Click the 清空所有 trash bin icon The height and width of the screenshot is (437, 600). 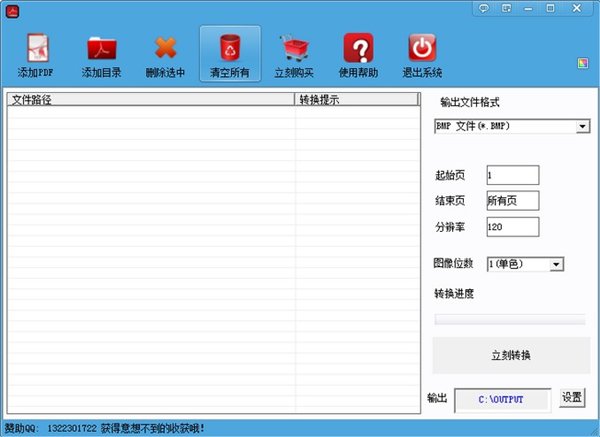point(230,47)
